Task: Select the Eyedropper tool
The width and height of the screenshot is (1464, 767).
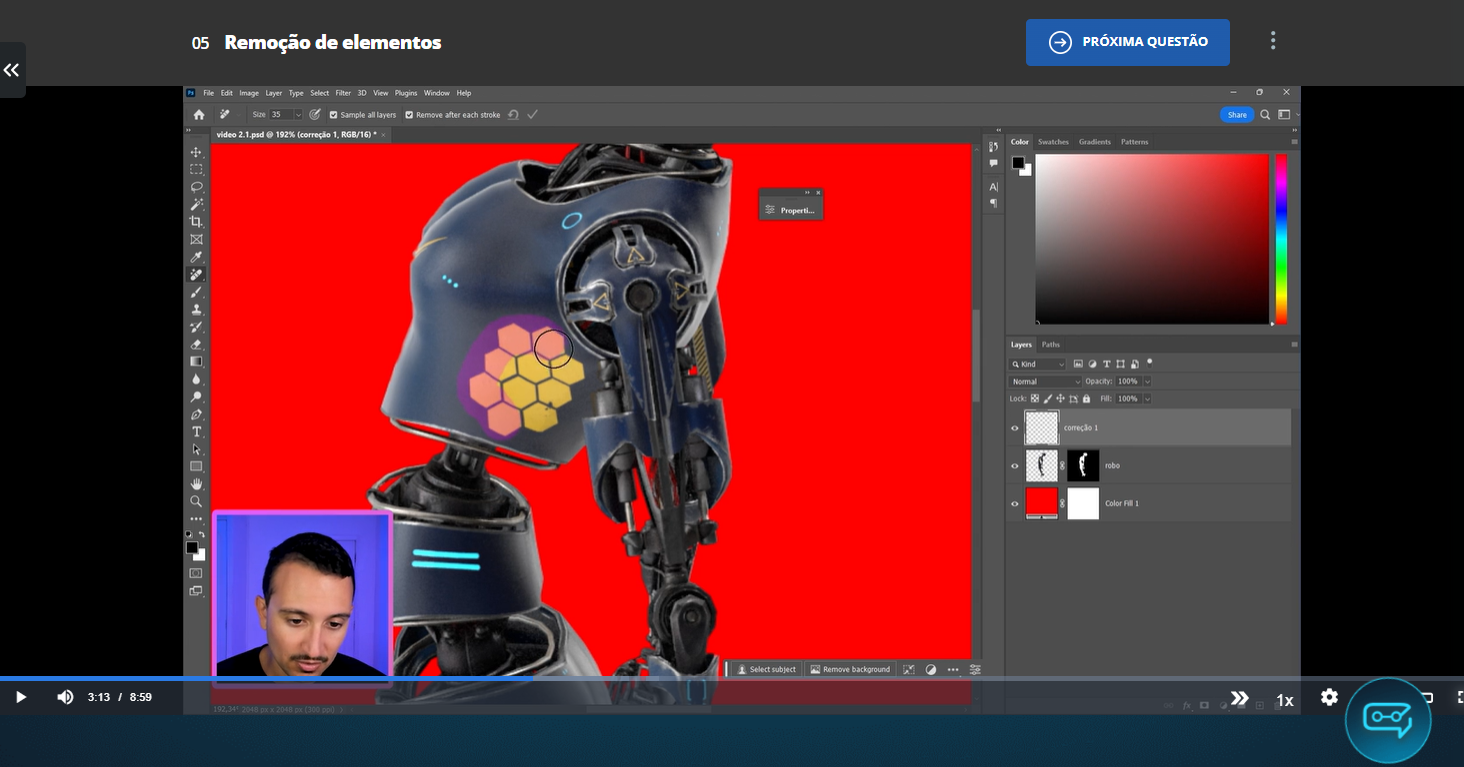Action: pyautogui.click(x=196, y=257)
